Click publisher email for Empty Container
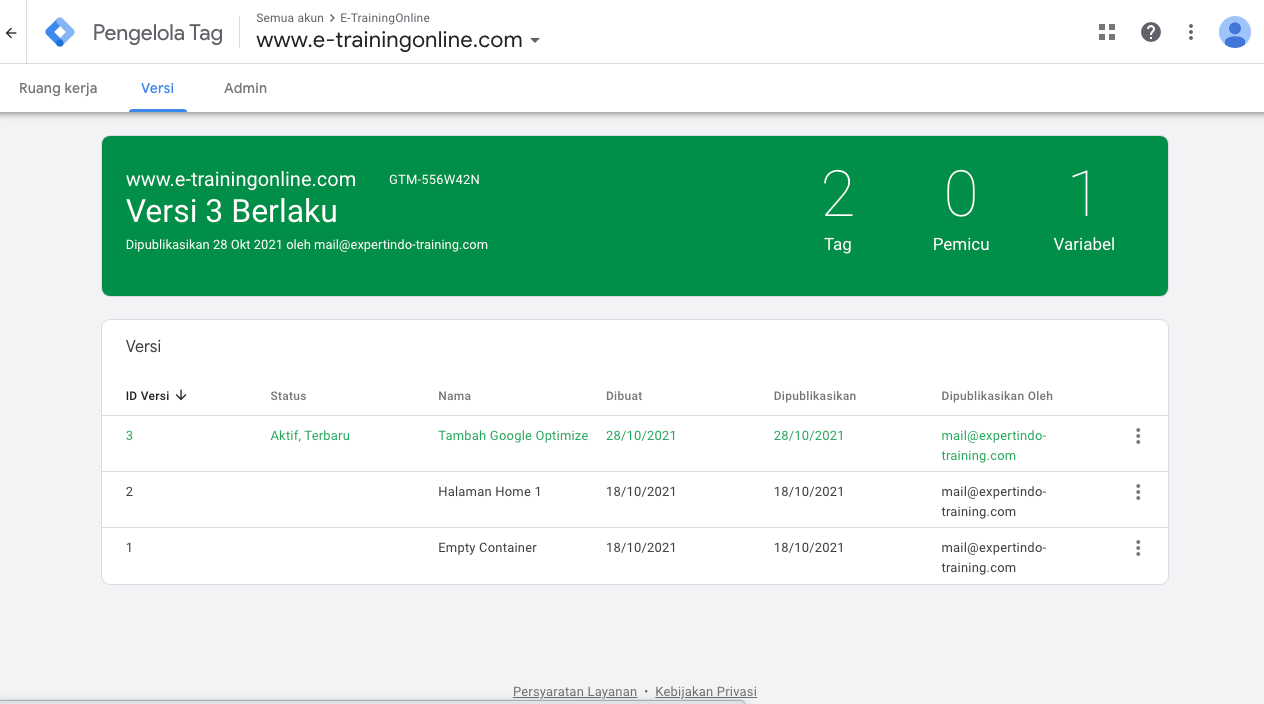The height and width of the screenshot is (704, 1264). (993, 558)
